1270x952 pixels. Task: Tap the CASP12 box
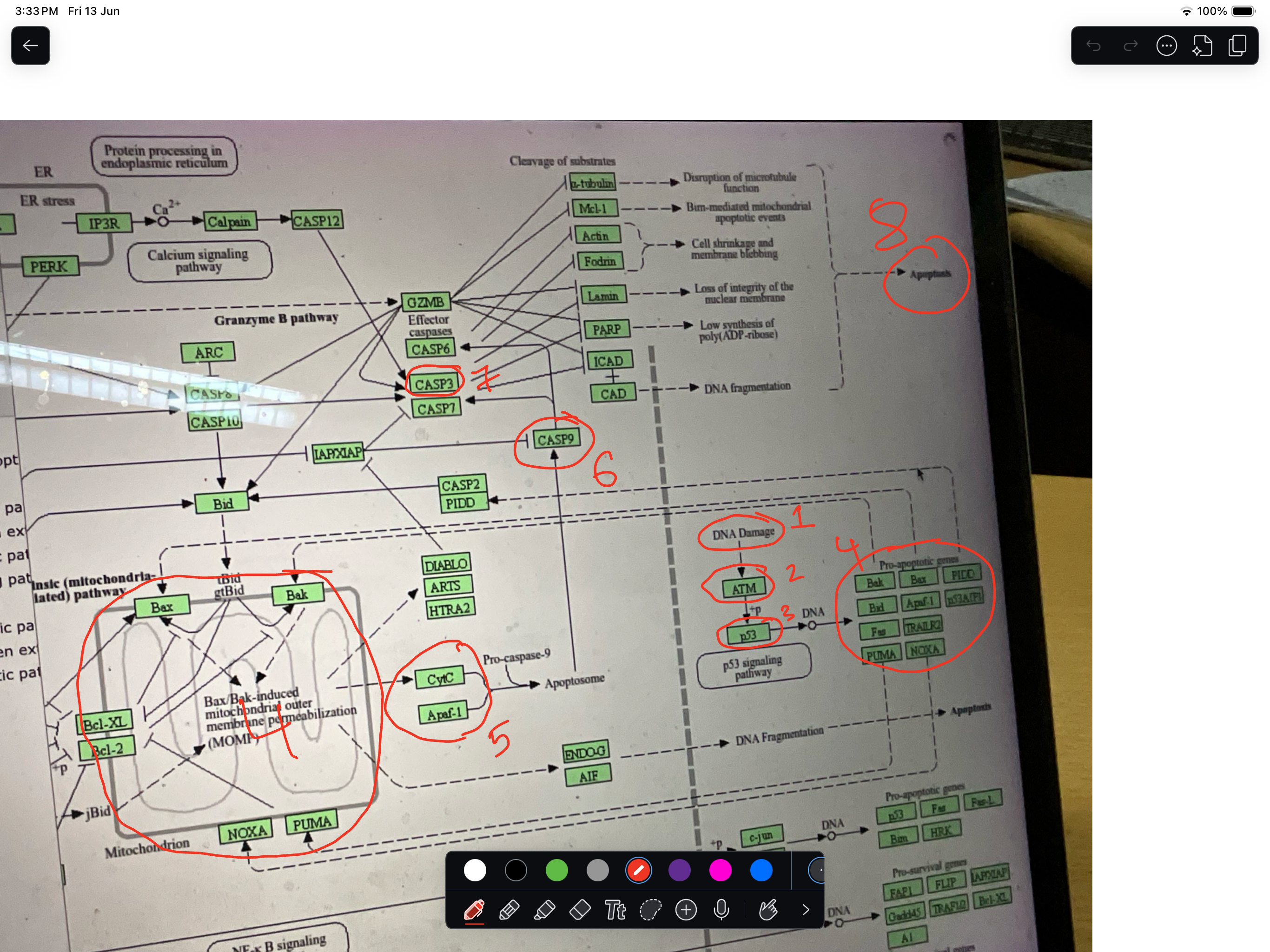[x=317, y=220]
